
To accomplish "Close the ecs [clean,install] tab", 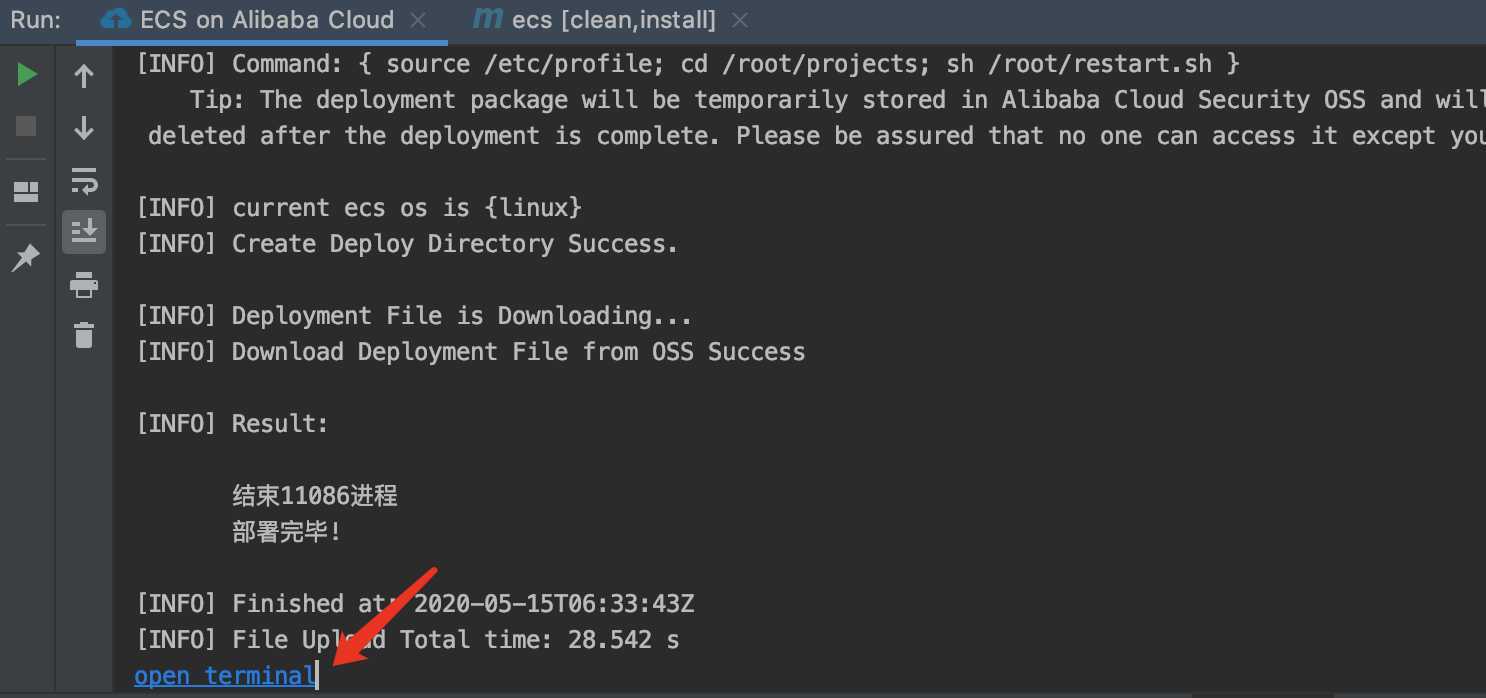I will [740, 20].
